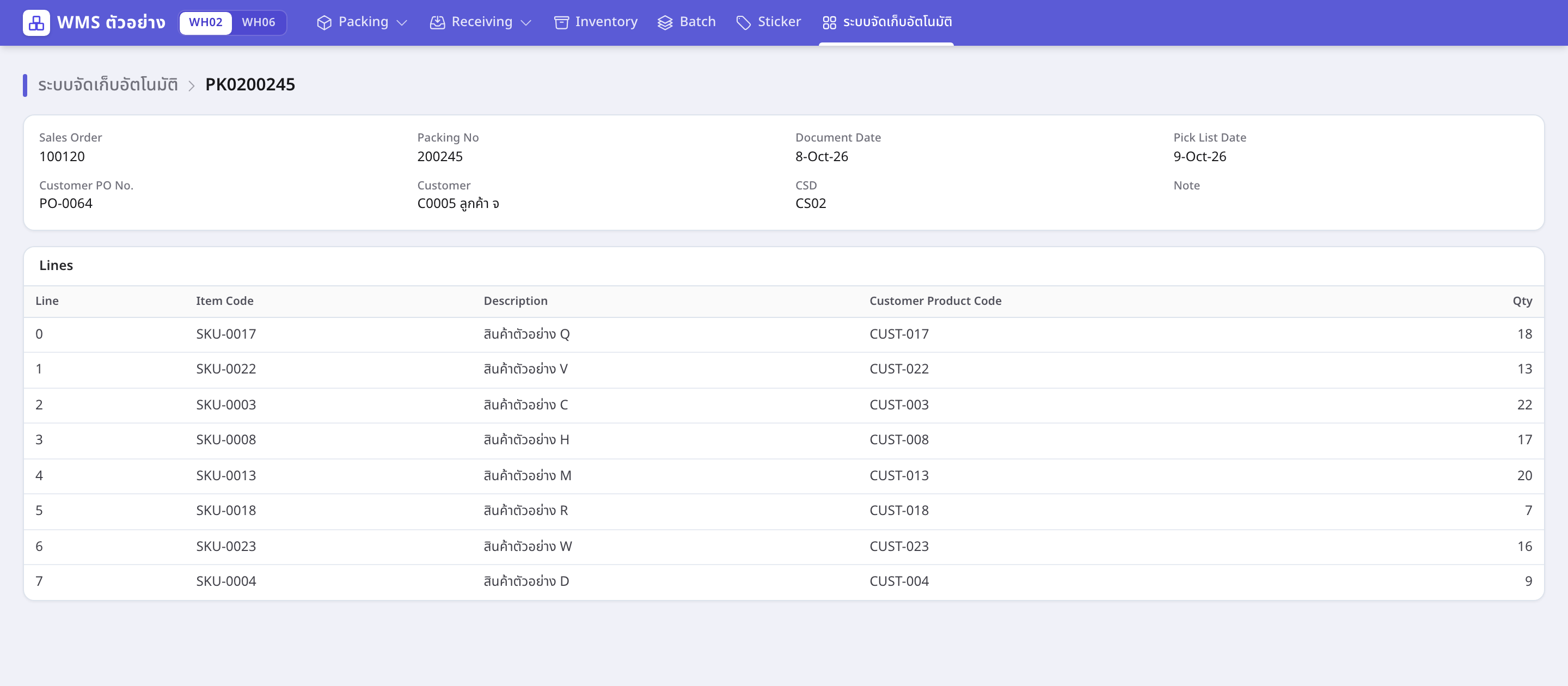Click the description สินค้าตัวอย่าง W
Viewport: 1568px width, 686px height.
(x=528, y=546)
